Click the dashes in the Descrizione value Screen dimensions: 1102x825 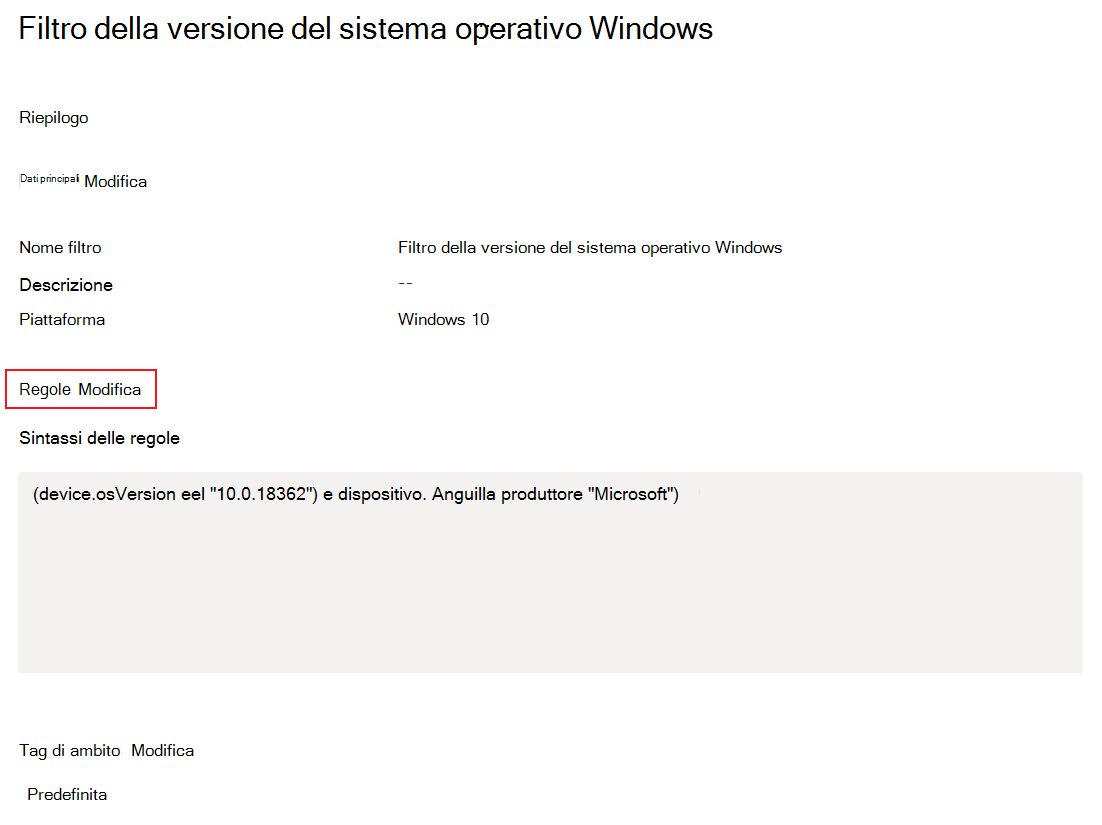(405, 283)
